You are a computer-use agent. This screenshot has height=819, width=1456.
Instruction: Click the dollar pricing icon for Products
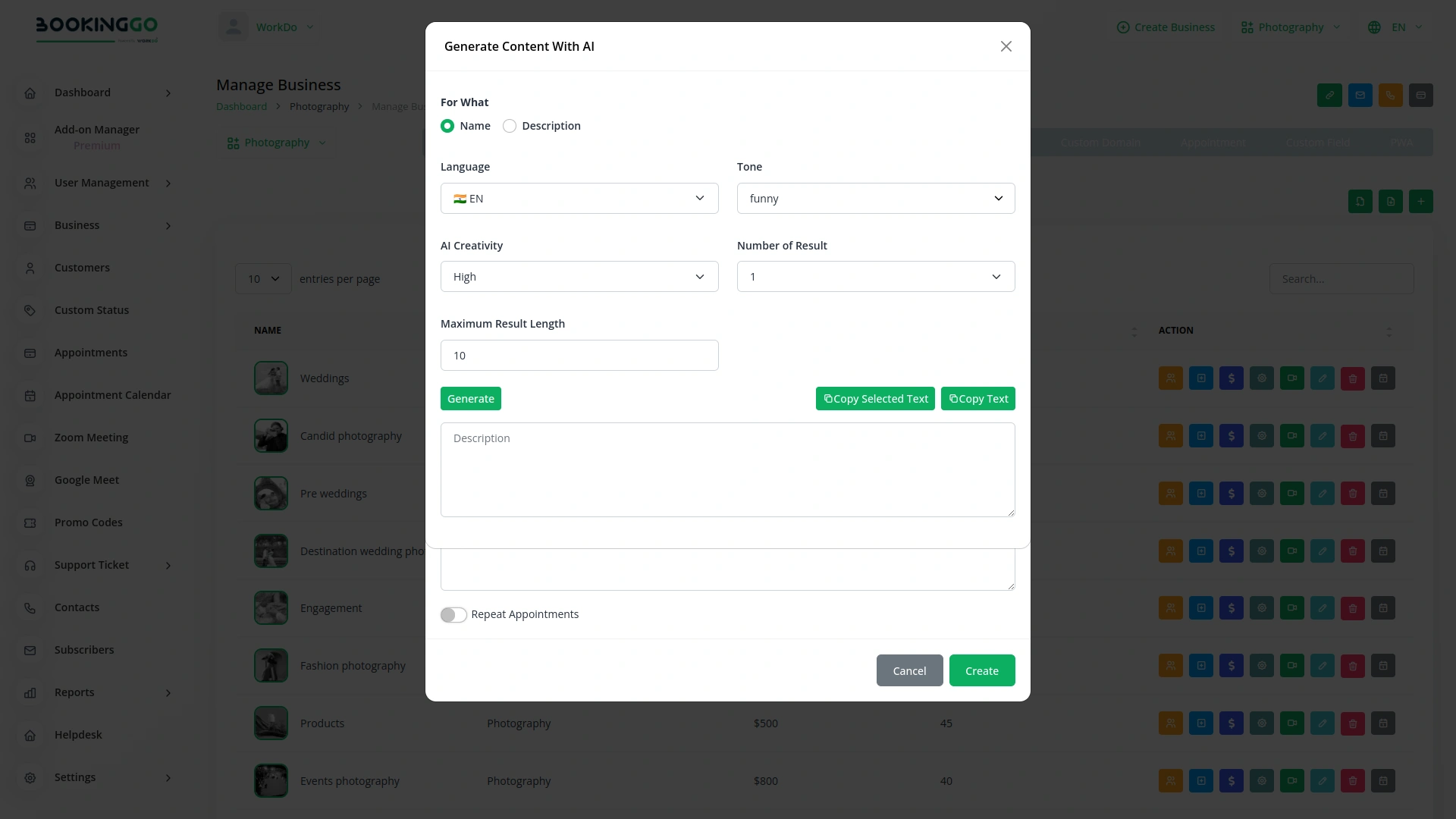[1232, 723]
